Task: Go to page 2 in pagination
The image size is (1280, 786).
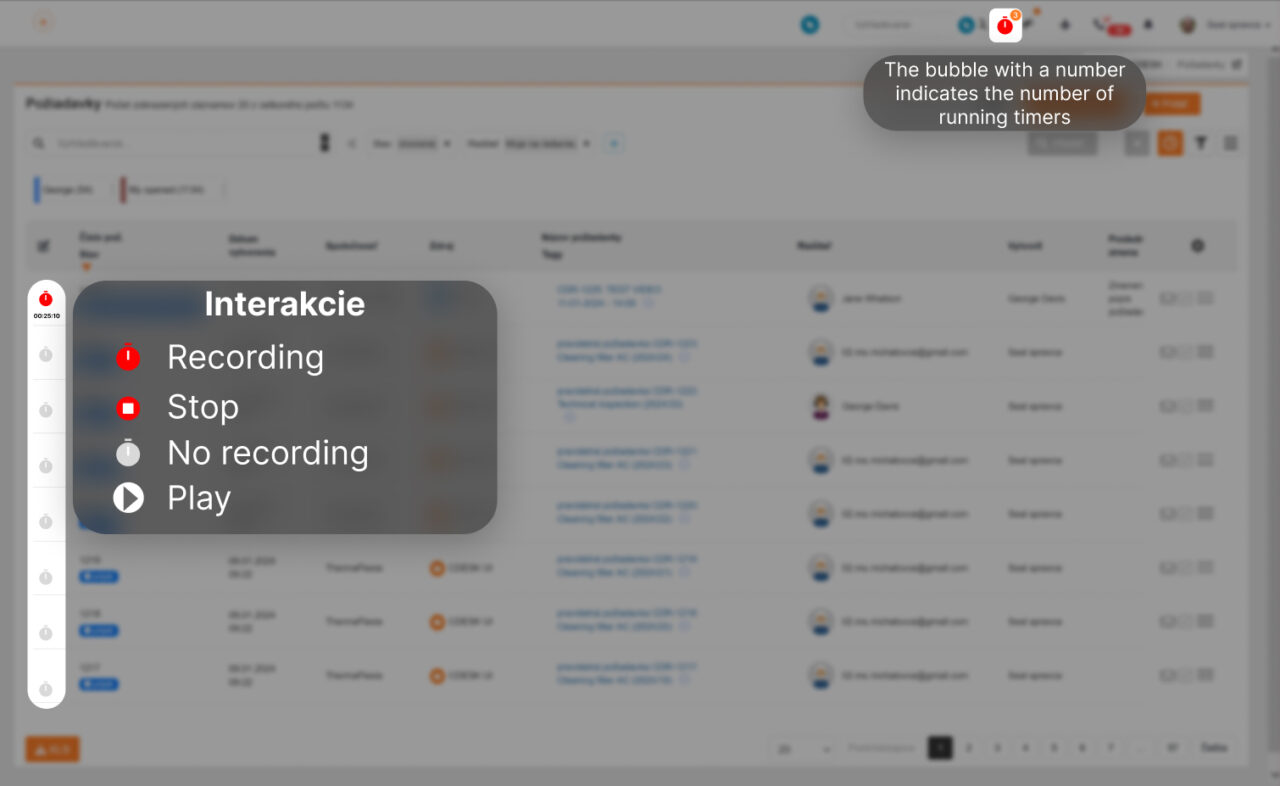Action: pos(968,748)
